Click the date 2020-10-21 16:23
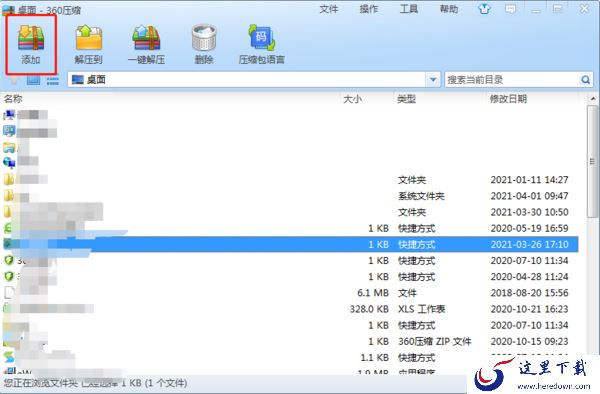 [x=530, y=309]
